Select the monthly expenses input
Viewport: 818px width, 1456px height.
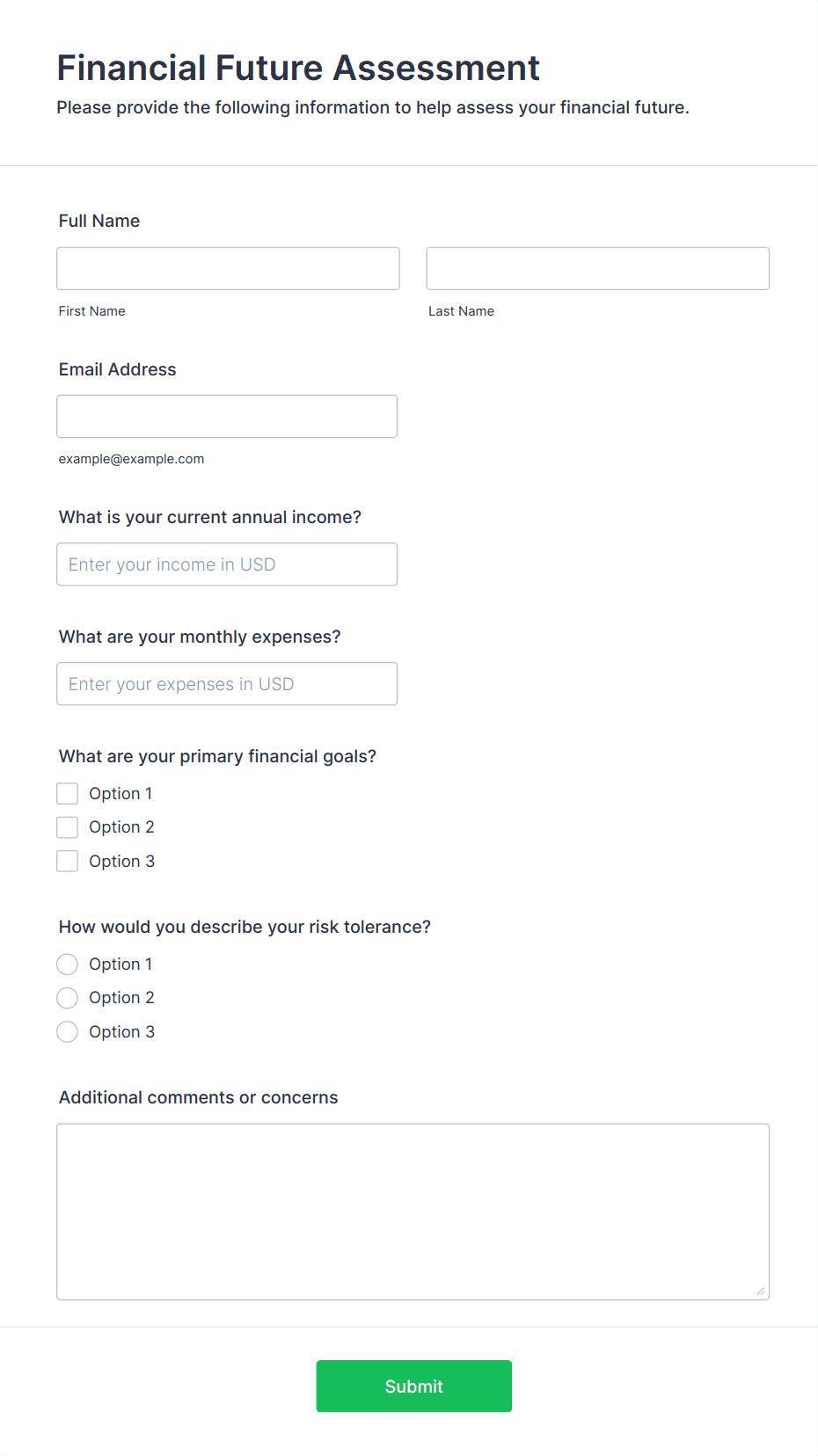tap(227, 684)
